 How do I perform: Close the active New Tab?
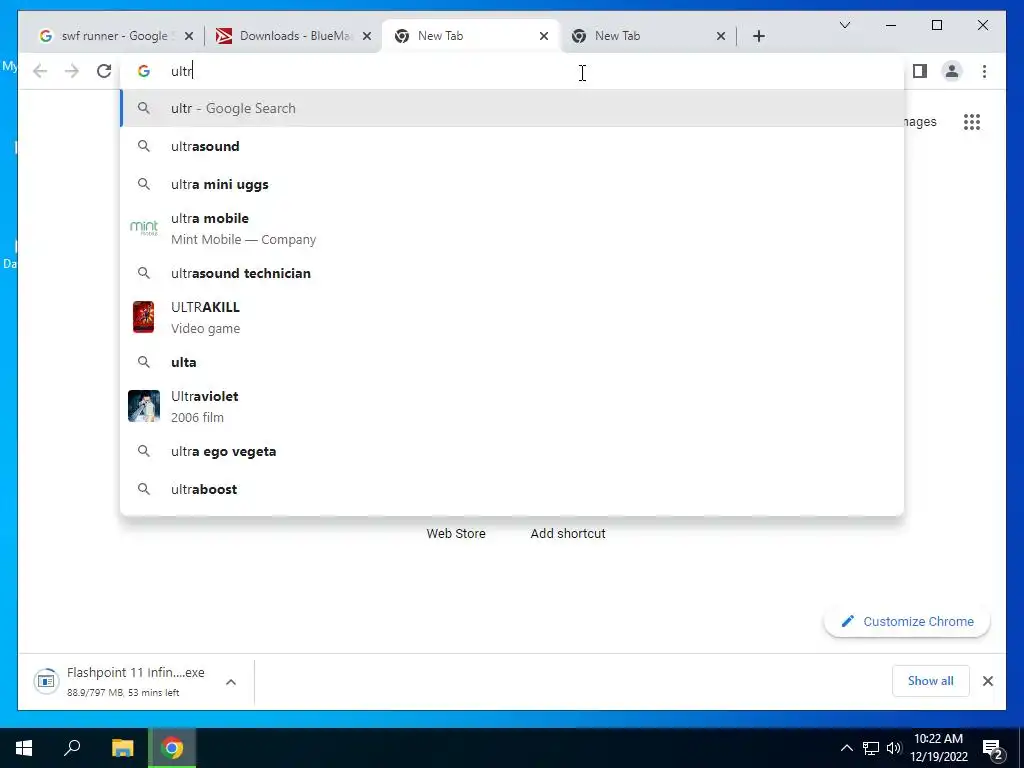tap(544, 36)
